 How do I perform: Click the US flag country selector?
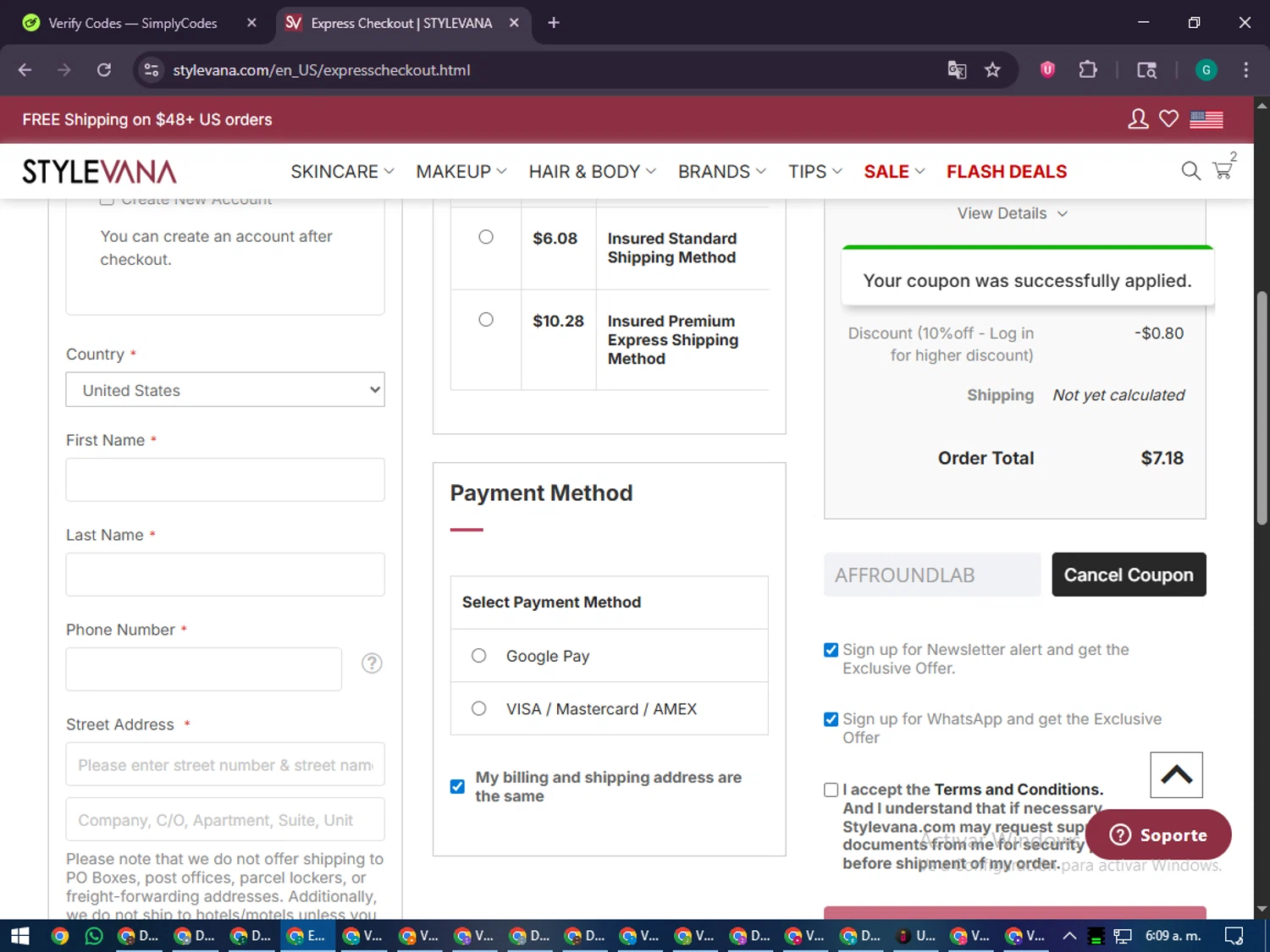[1206, 119]
